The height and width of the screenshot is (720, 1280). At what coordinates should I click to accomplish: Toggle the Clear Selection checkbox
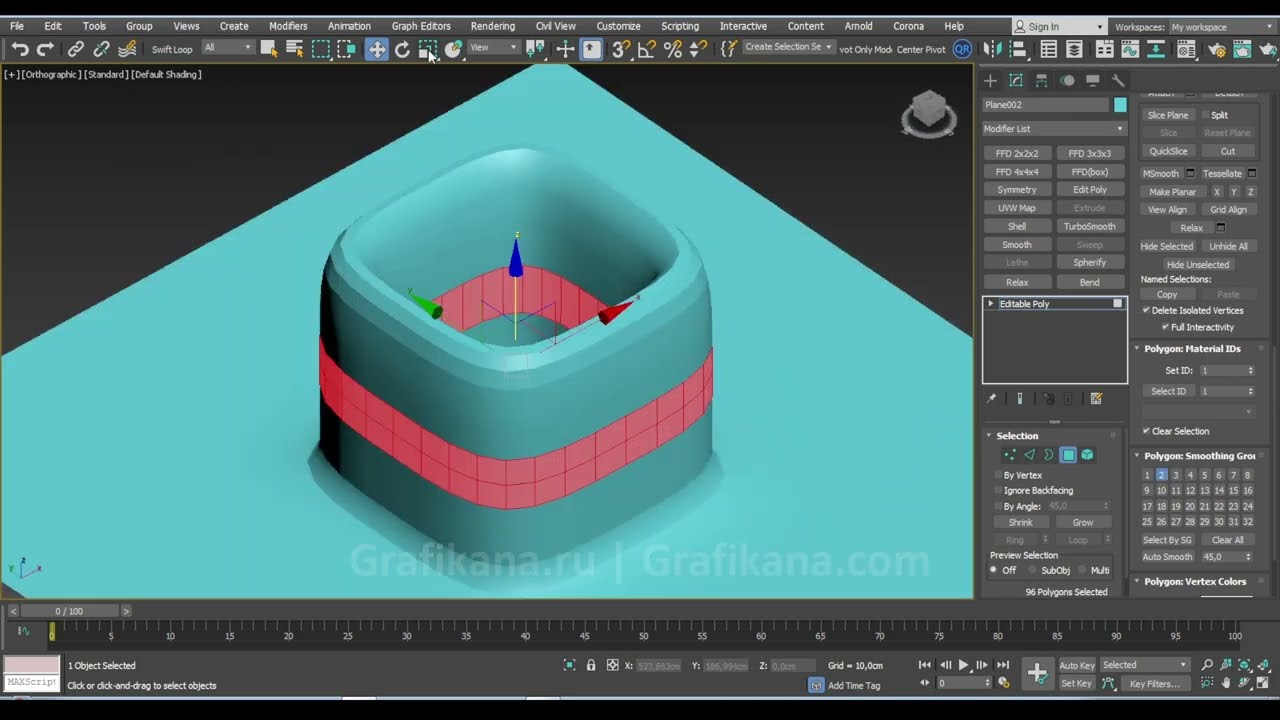click(1146, 431)
